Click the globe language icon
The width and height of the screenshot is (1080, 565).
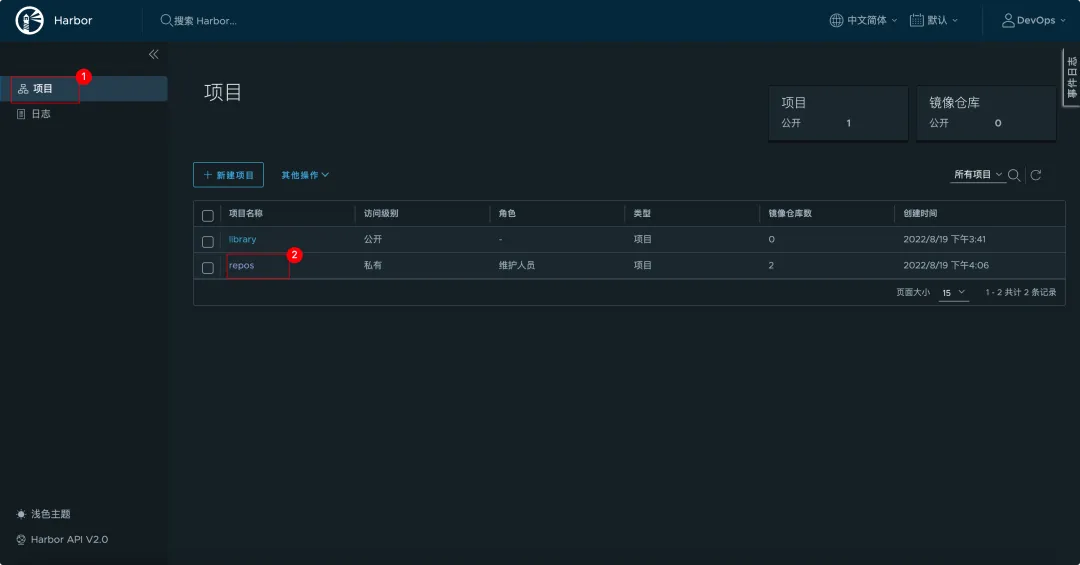(x=836, y=21)
